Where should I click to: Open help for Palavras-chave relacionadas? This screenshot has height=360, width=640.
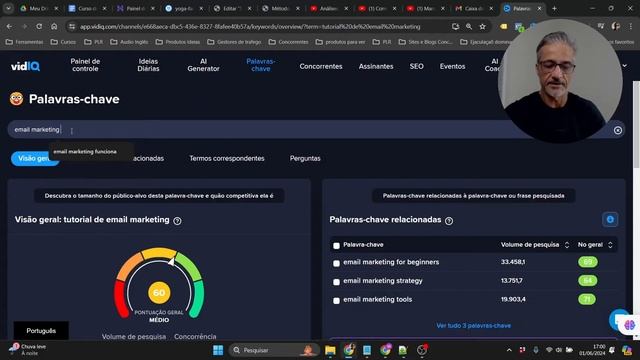click(449, 221)
